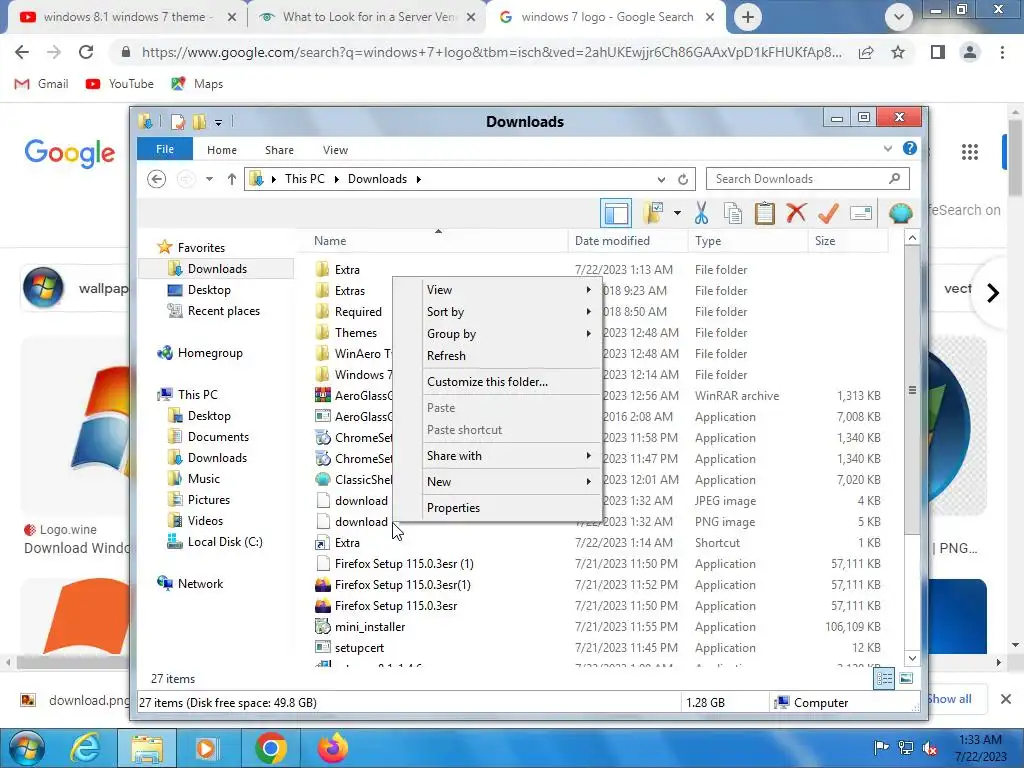Select Downloads under Favorites in navigation pane
Screen dimensions: 1024x768
216,268
